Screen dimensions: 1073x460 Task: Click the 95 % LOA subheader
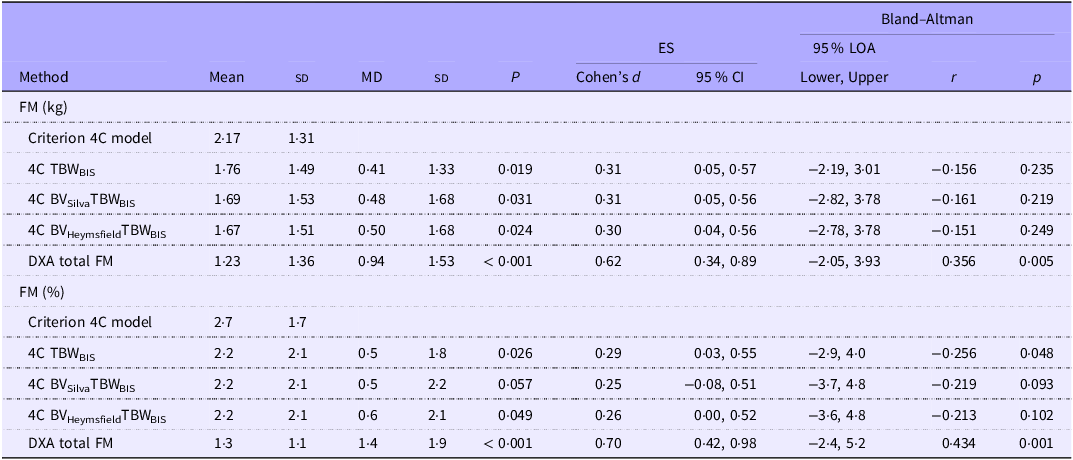[842, 49]
